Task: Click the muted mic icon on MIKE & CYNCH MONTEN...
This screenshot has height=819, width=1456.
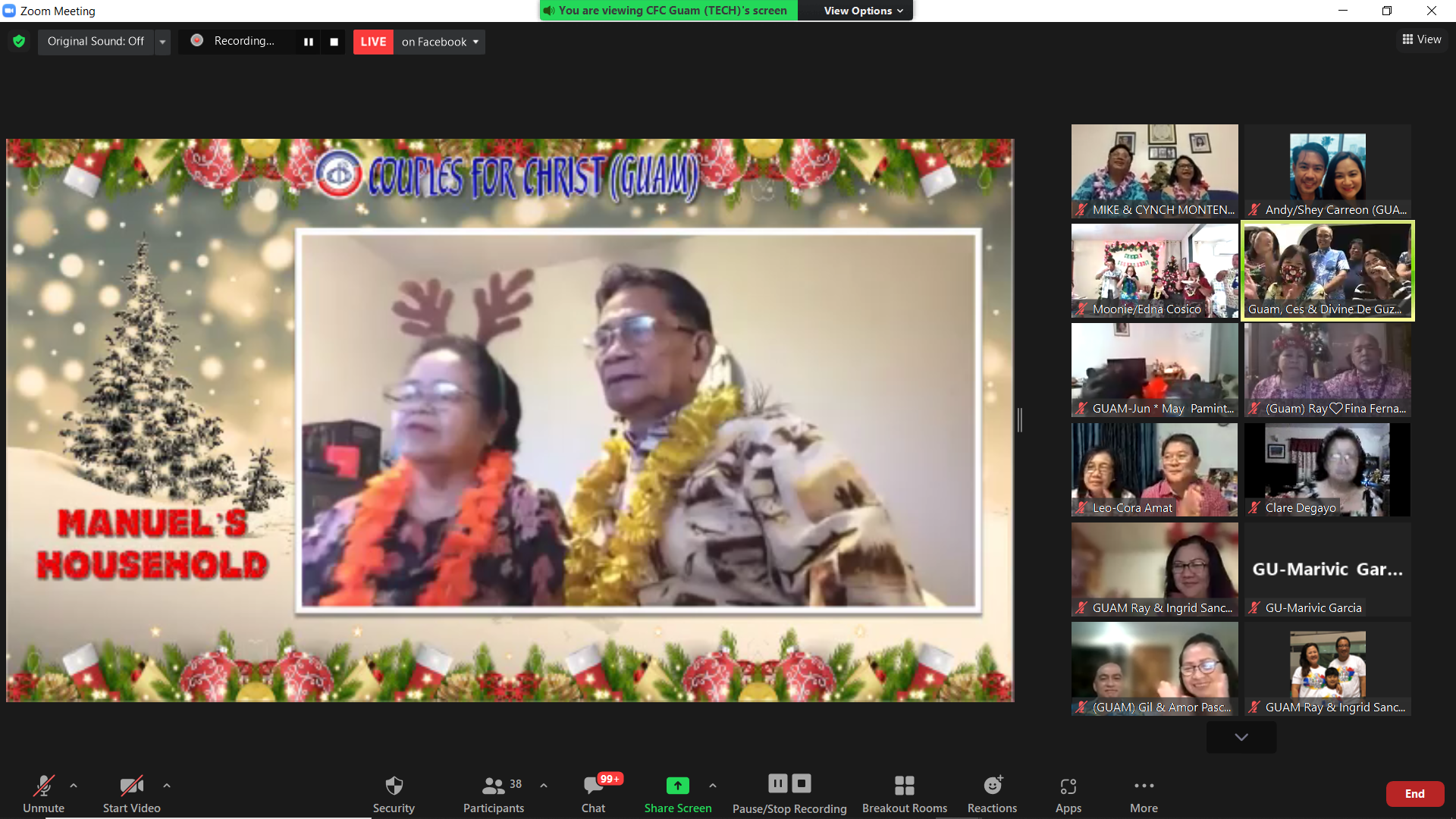Action: pyautogui.click(x=1082, y=210)
